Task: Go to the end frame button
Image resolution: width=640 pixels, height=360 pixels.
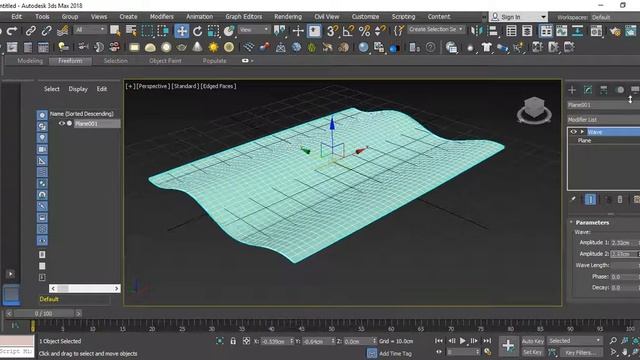Action: point(487,340)
